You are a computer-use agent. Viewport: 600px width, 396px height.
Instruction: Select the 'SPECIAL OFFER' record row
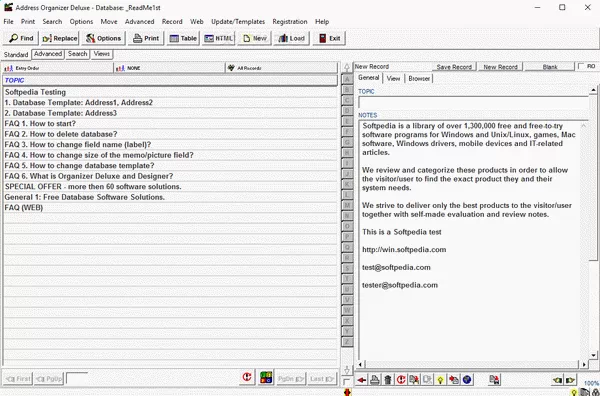pyautogui.click(x=170, y=187)
